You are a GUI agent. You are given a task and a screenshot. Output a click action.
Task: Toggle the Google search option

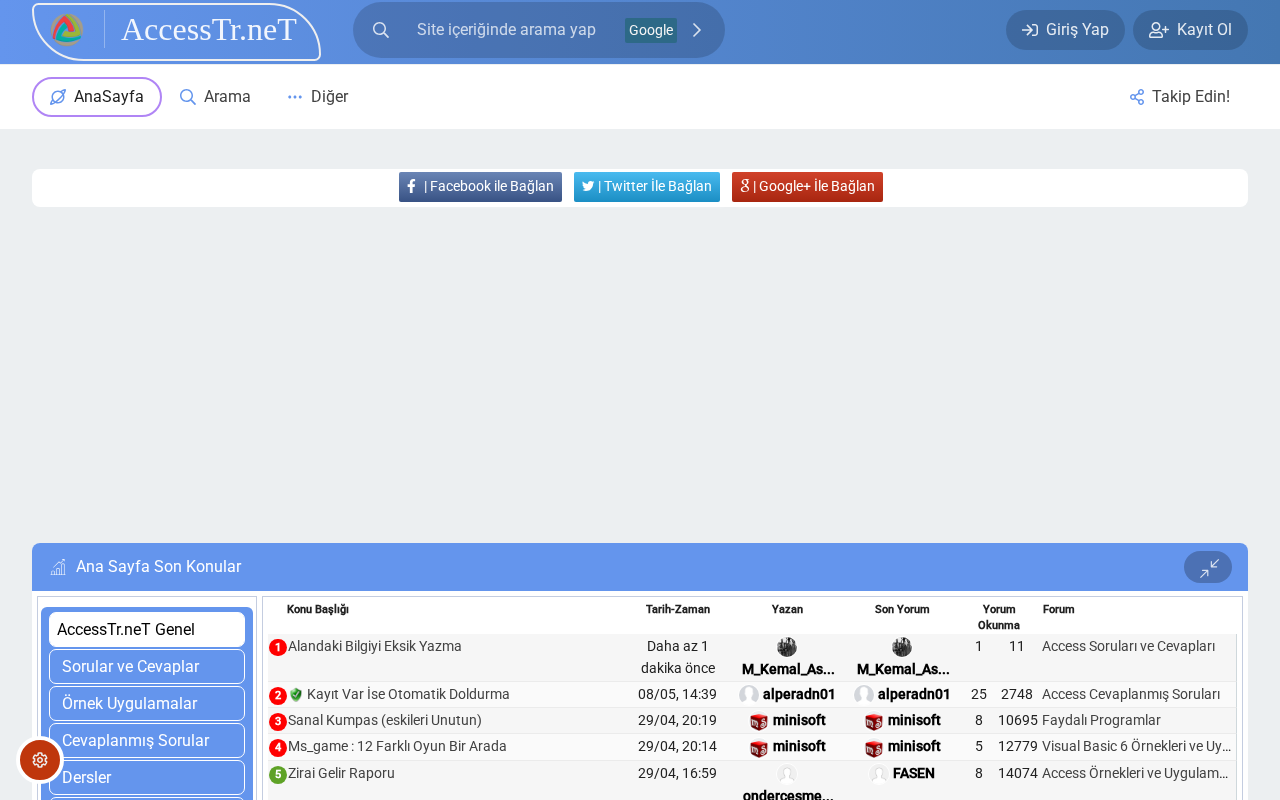(651, 30)
